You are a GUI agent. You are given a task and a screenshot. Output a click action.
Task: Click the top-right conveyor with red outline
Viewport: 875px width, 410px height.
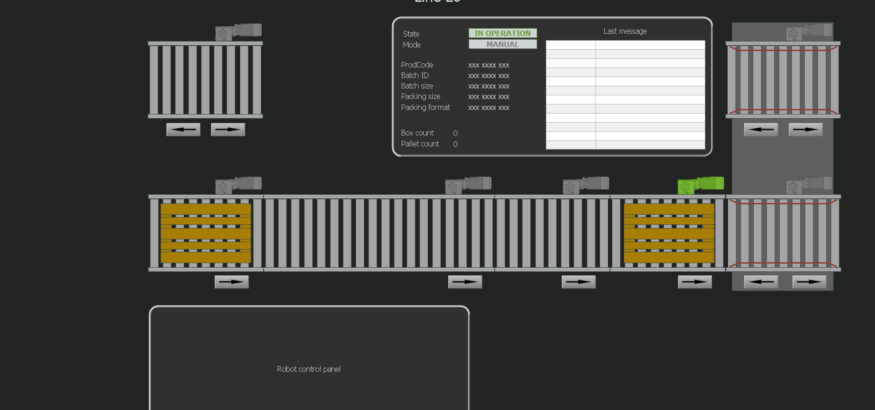point(783,80)
